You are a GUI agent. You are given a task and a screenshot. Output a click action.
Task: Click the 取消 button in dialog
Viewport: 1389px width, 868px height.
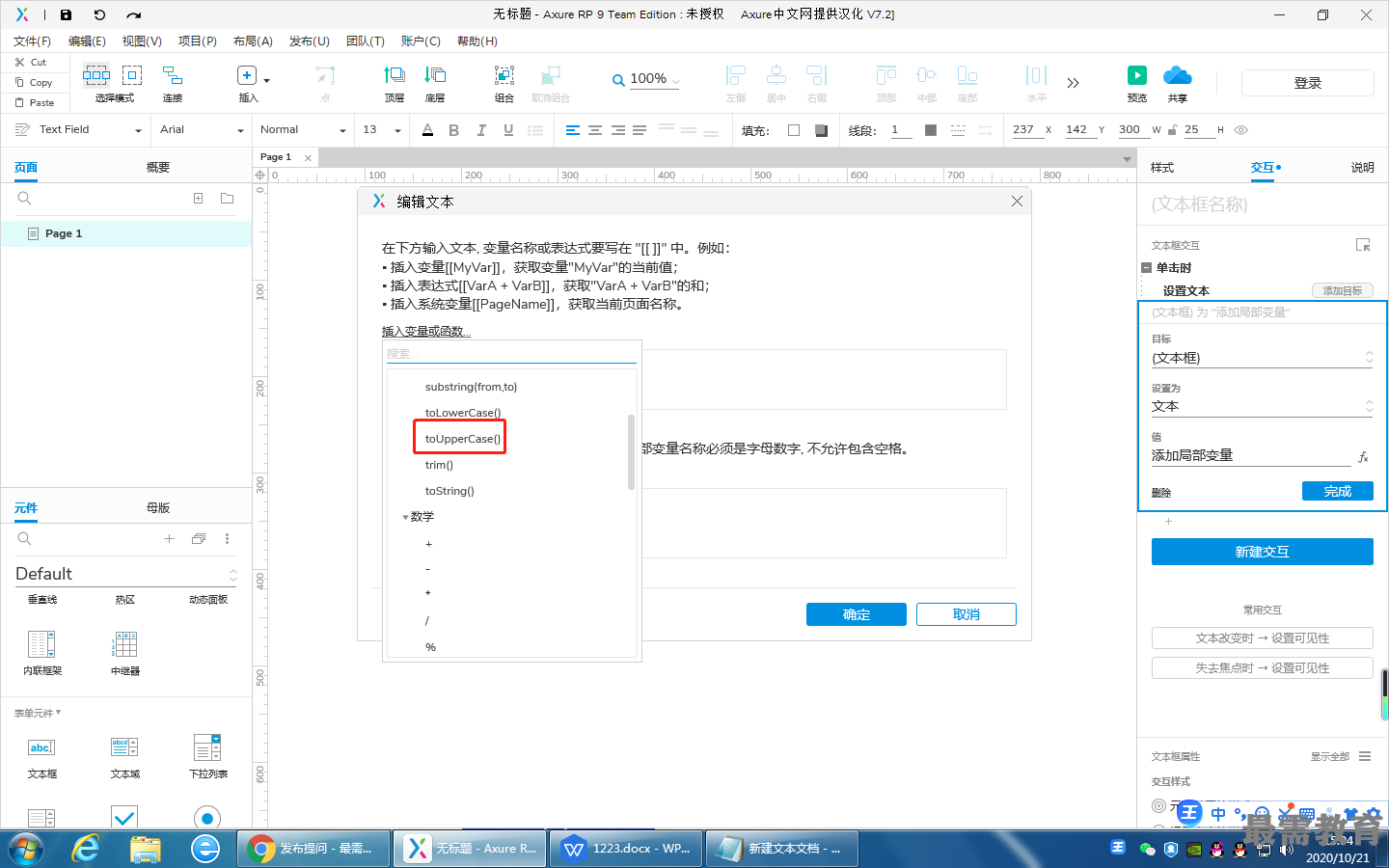(967, 614)
